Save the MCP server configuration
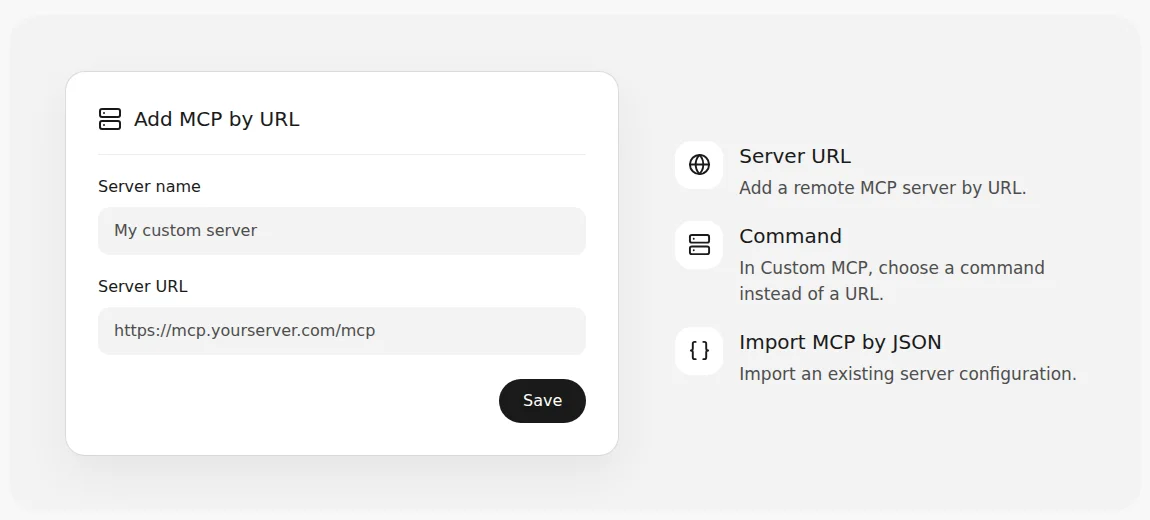The height and width of the screenshot is (520, 1150). click(542, 400)
